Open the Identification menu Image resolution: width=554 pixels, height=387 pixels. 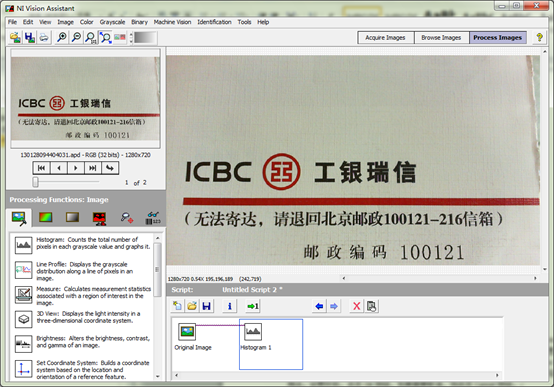coord(214,22)
